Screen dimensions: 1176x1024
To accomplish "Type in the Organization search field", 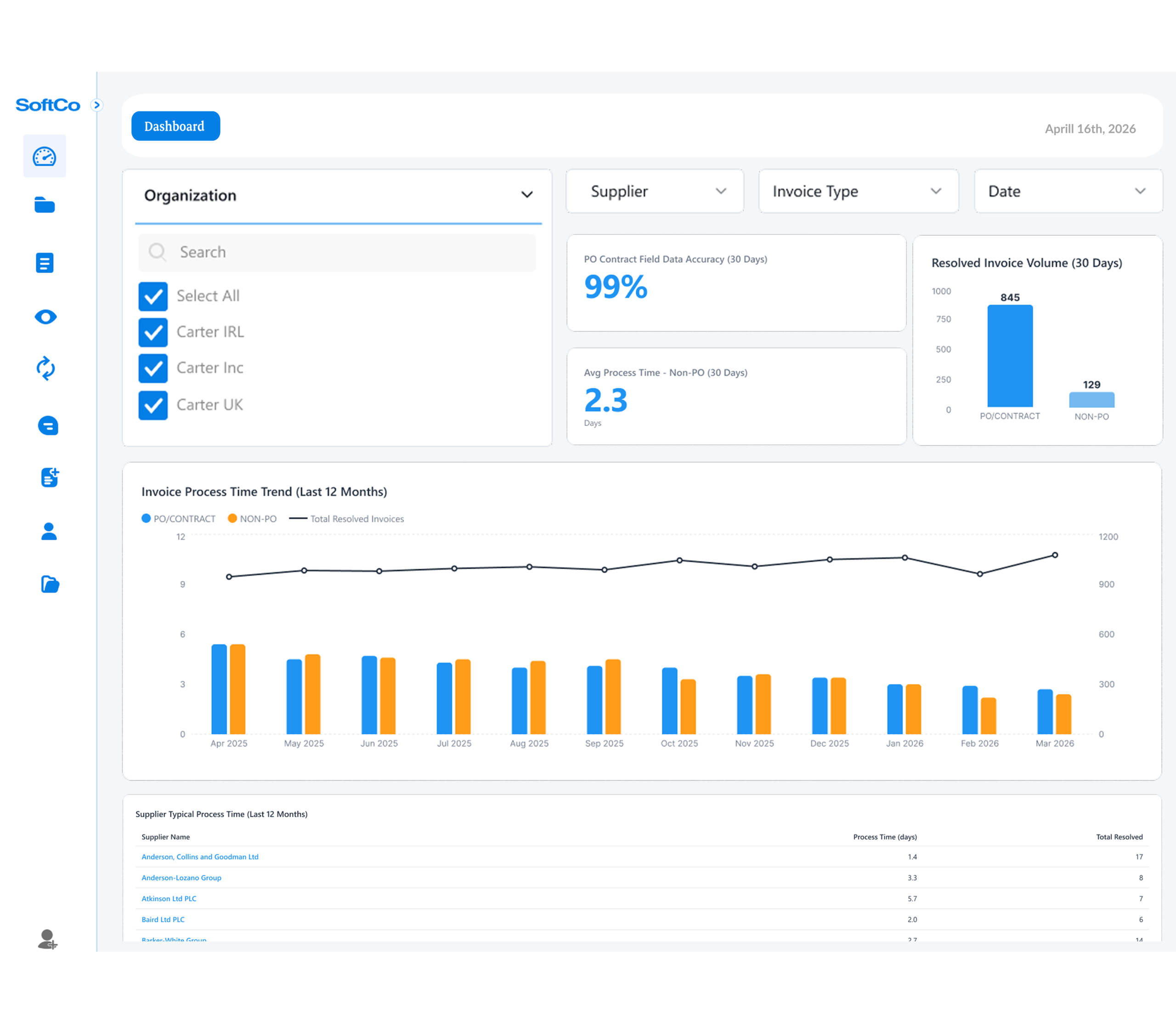I will point(337,252).
